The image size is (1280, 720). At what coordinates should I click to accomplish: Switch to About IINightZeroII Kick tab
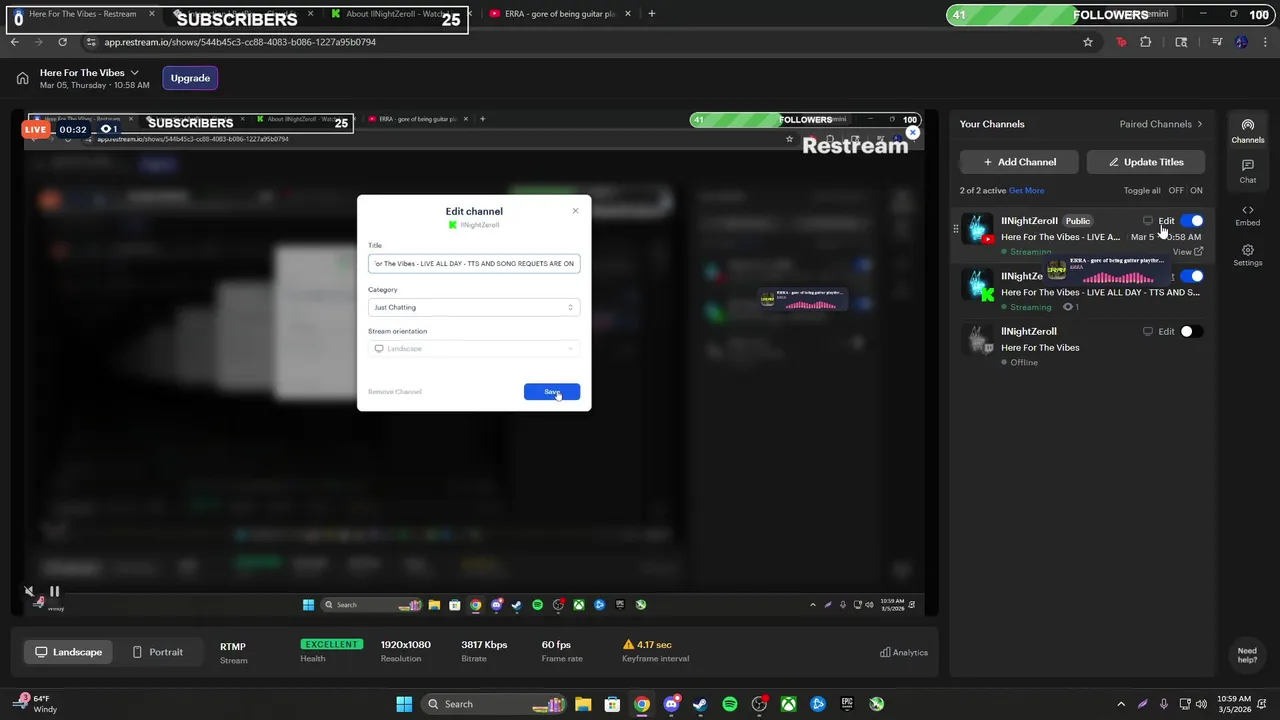395,14
